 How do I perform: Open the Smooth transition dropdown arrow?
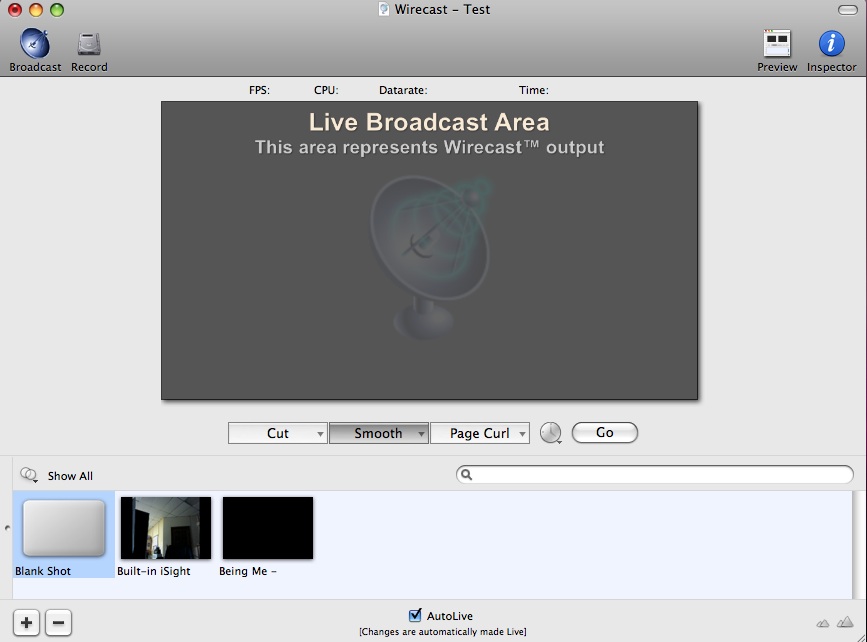(421, 434)
